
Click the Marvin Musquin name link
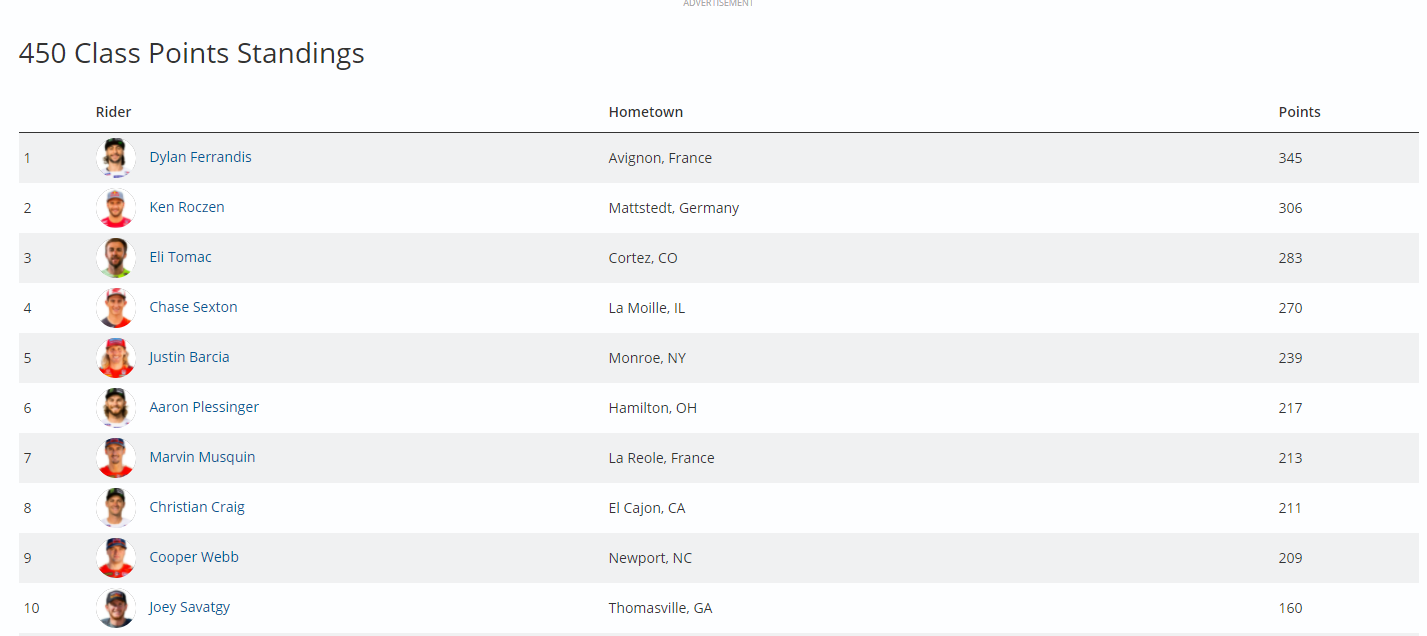202,457
